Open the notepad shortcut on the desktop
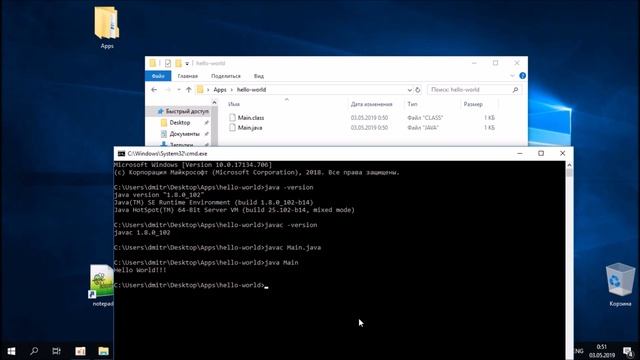 click(x=102, y=286)
